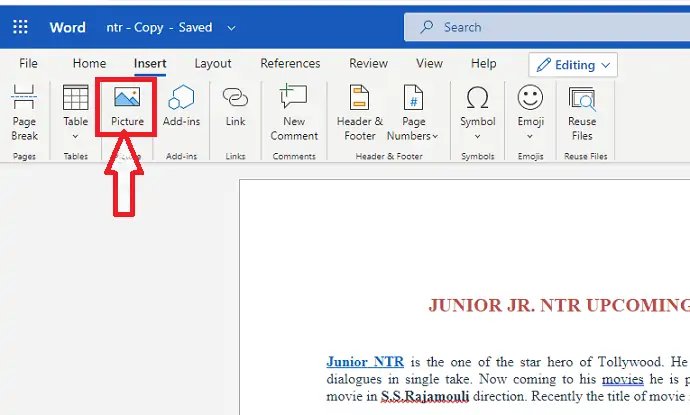Open the File tab
The height and width of the screenshot is (415, 690).
[x=28, y=63]
